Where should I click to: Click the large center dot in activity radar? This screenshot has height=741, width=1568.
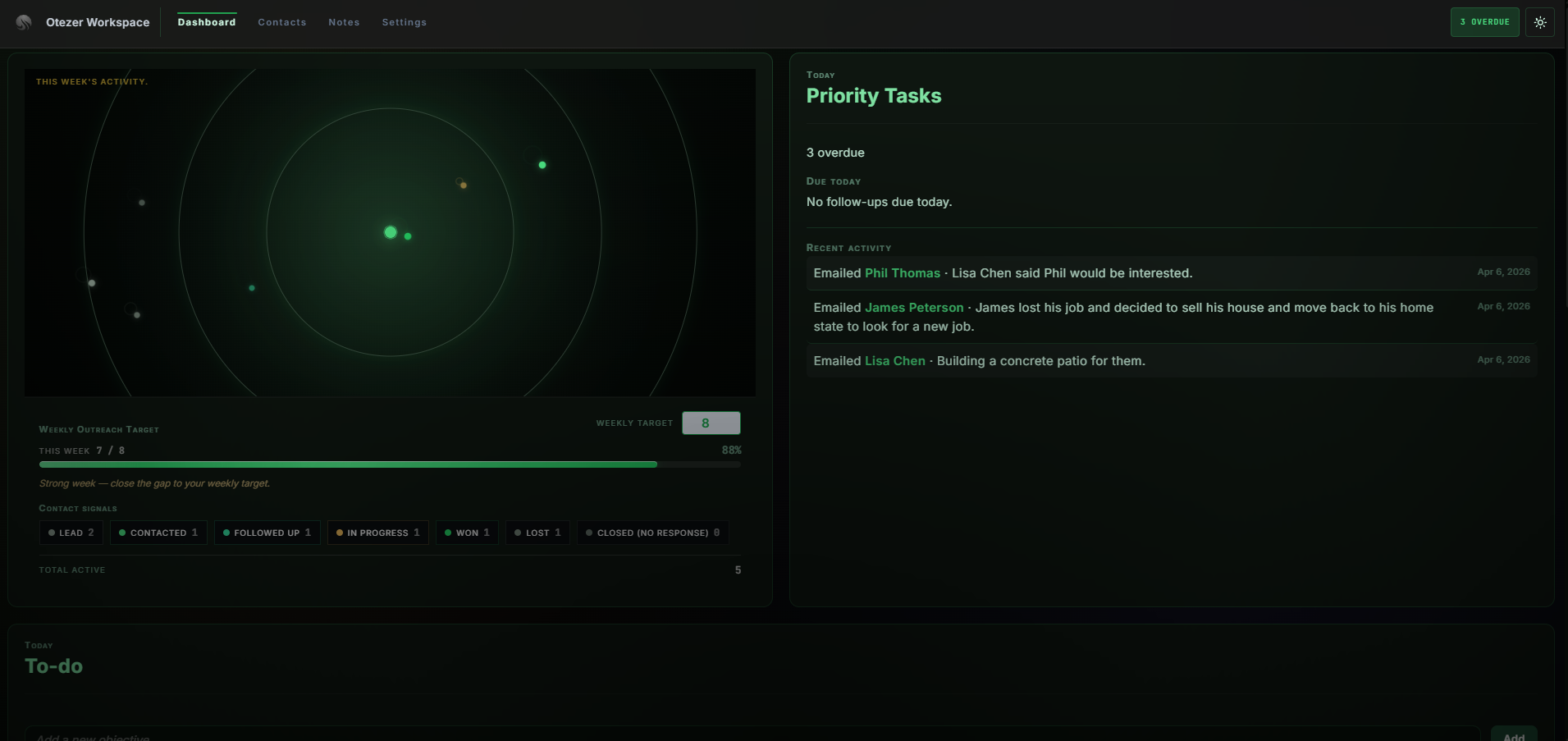pos(391,233)
